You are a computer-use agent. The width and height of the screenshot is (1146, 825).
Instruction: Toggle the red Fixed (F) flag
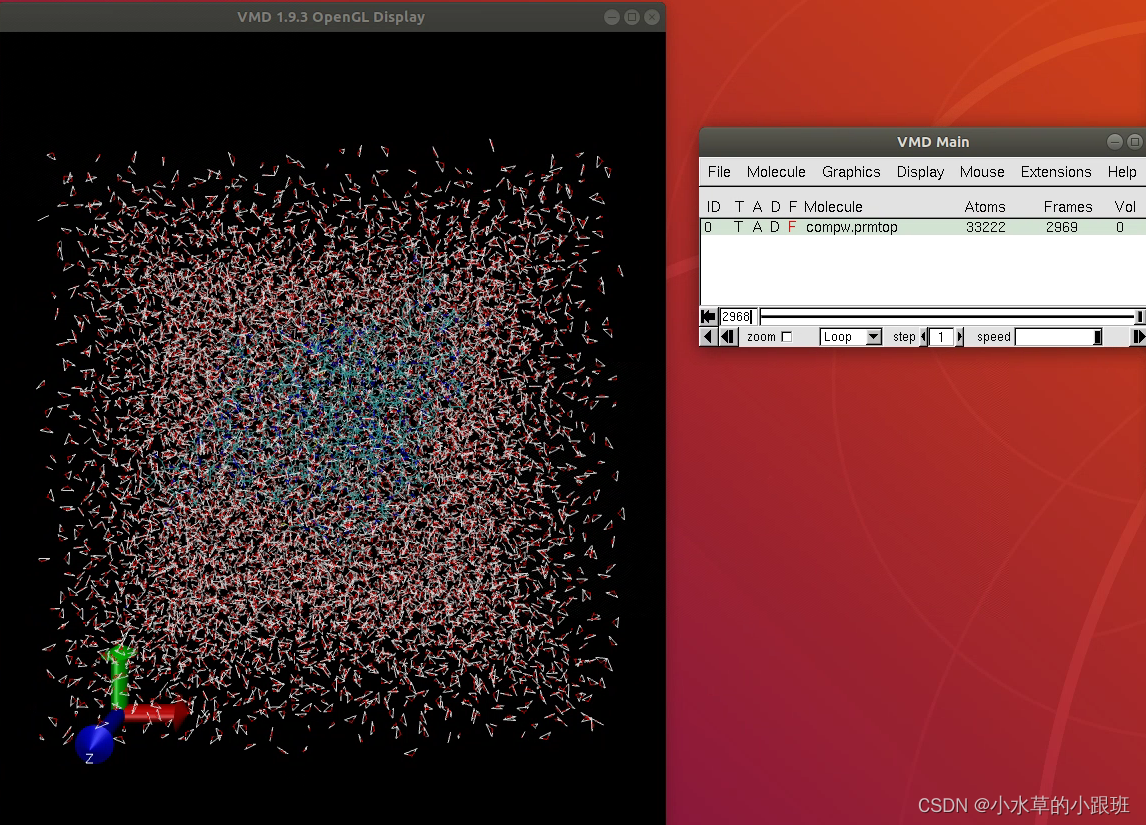[792, 227]
